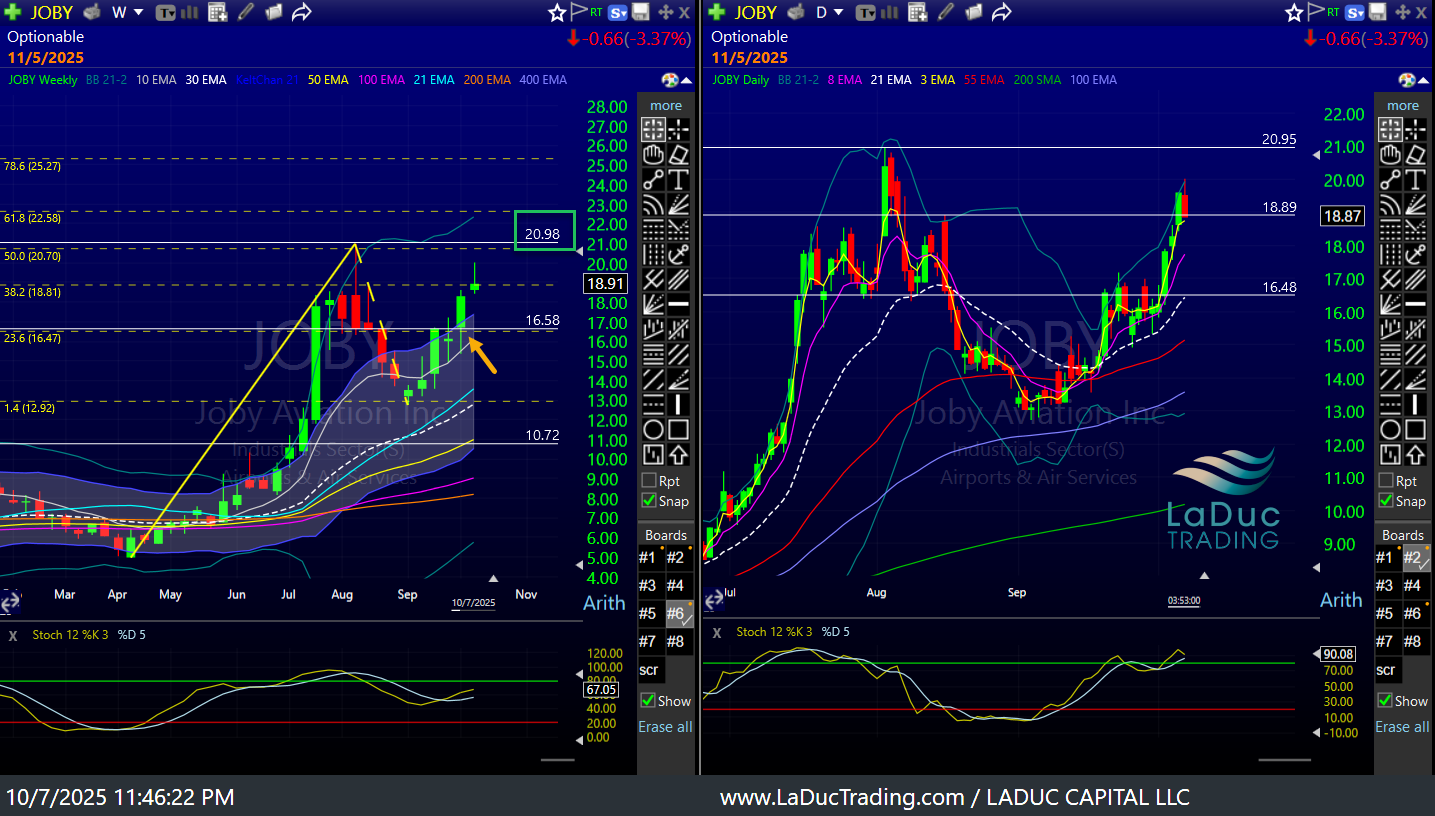Open the blue S dropdown in daily chart

1355,12
